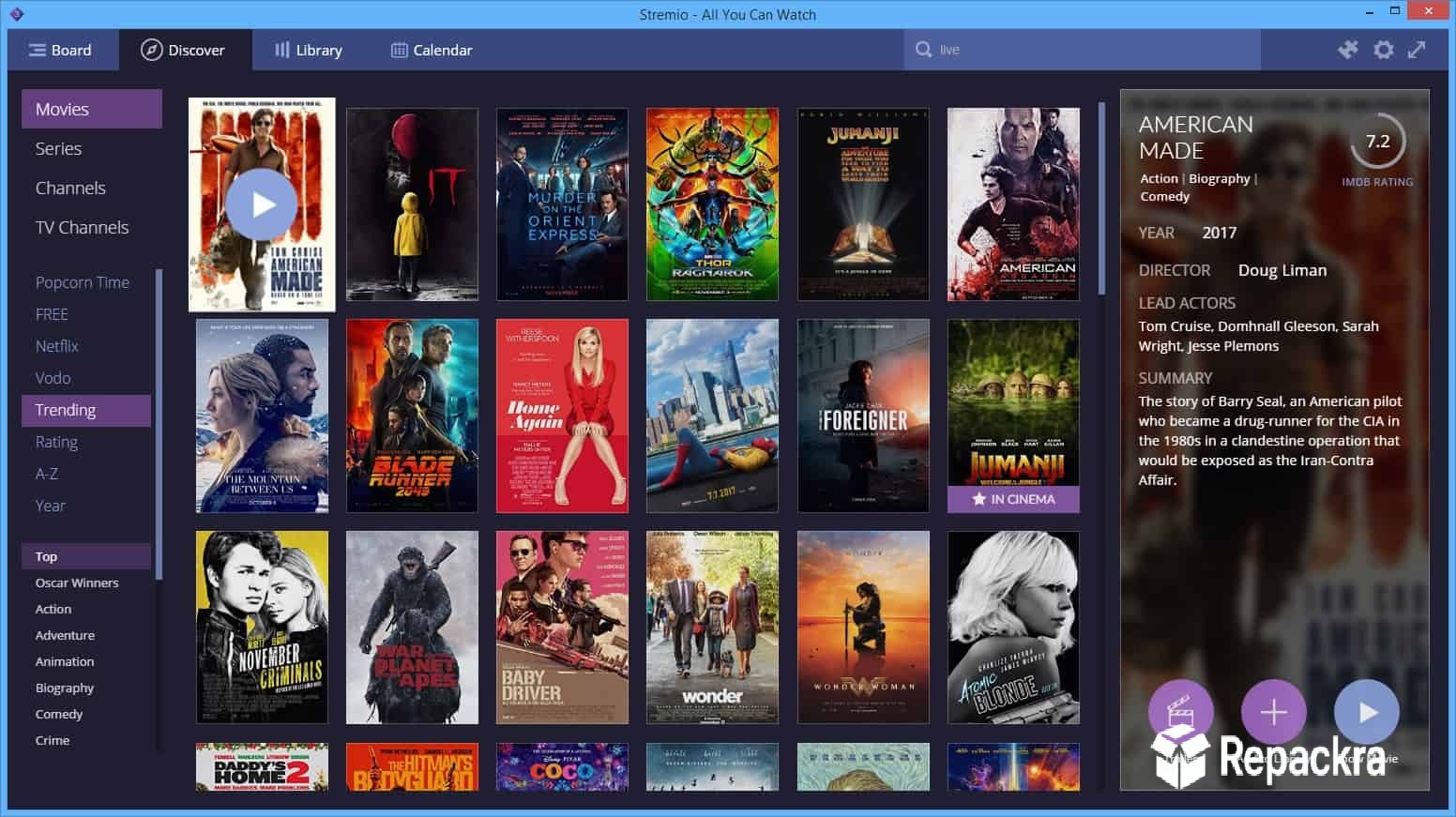This screenshot has width=1456, height=817.
Task: Sort by A-Z
Action: coord(86,474)
